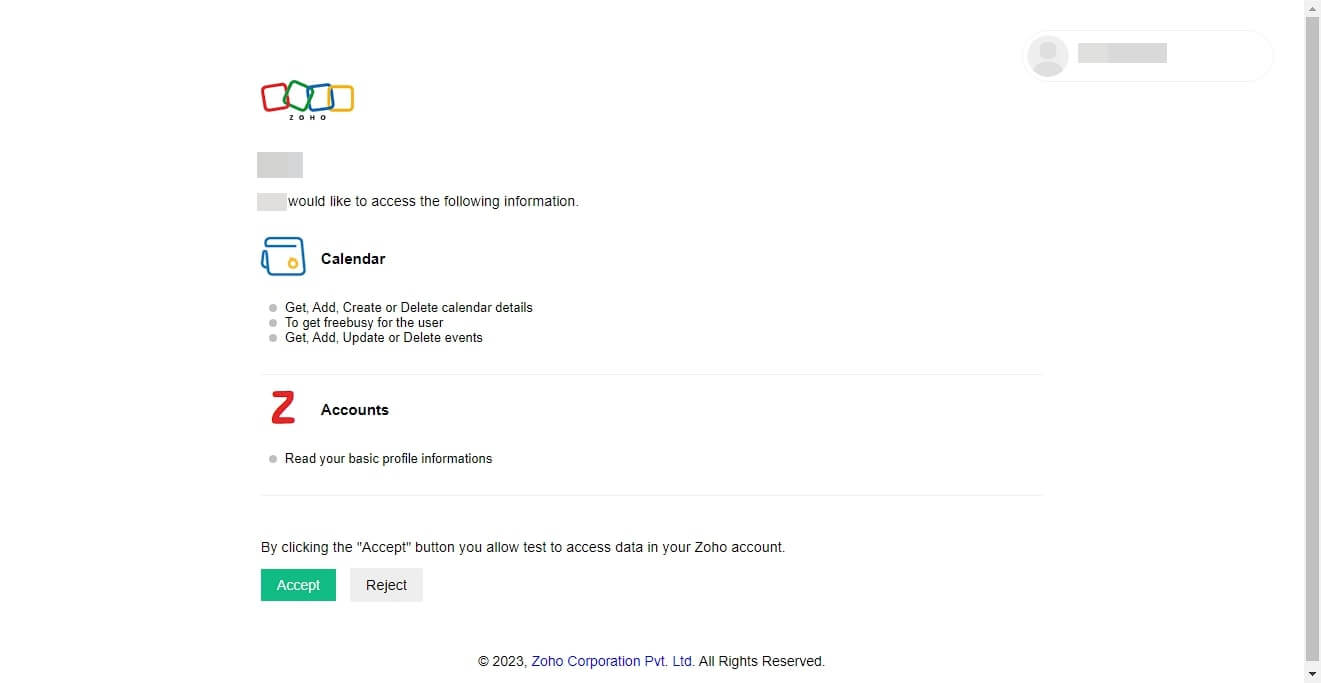This screenshot has height=683, width=1321.
Task: Click the Reject button
Action: pyautogui.click(x=386, y=585)
